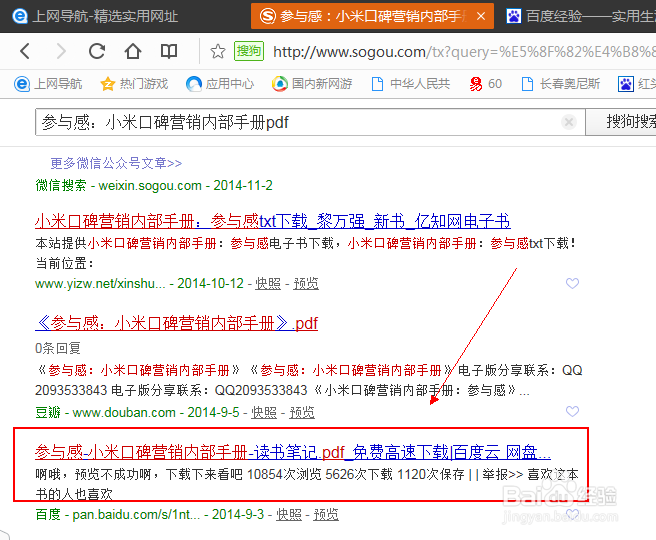Open 预览 for the douban.com result
The image size is (656, 540).
[302, 412]
